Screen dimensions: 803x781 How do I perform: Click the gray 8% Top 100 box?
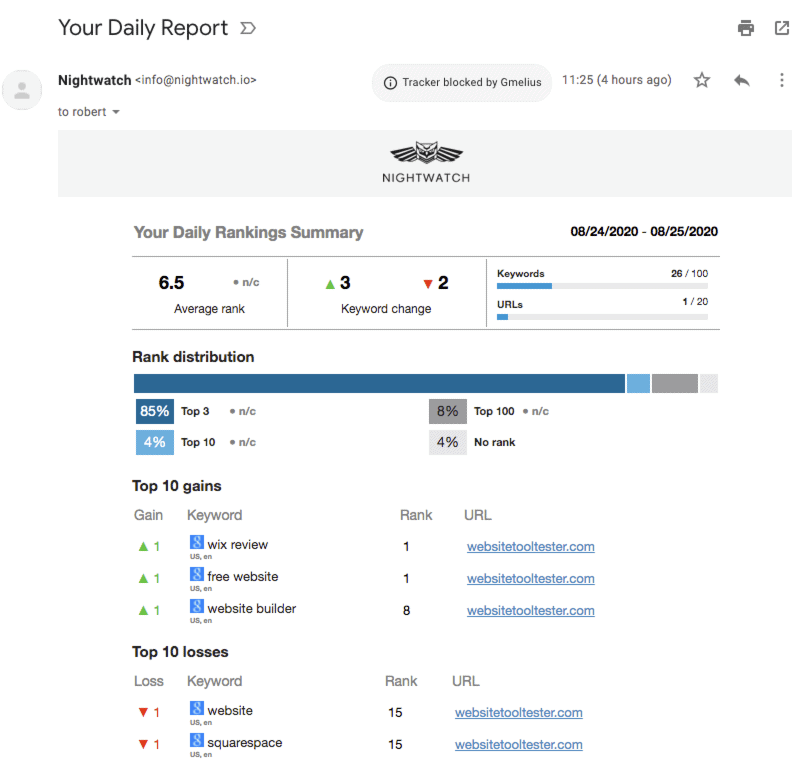pos(448,411)
